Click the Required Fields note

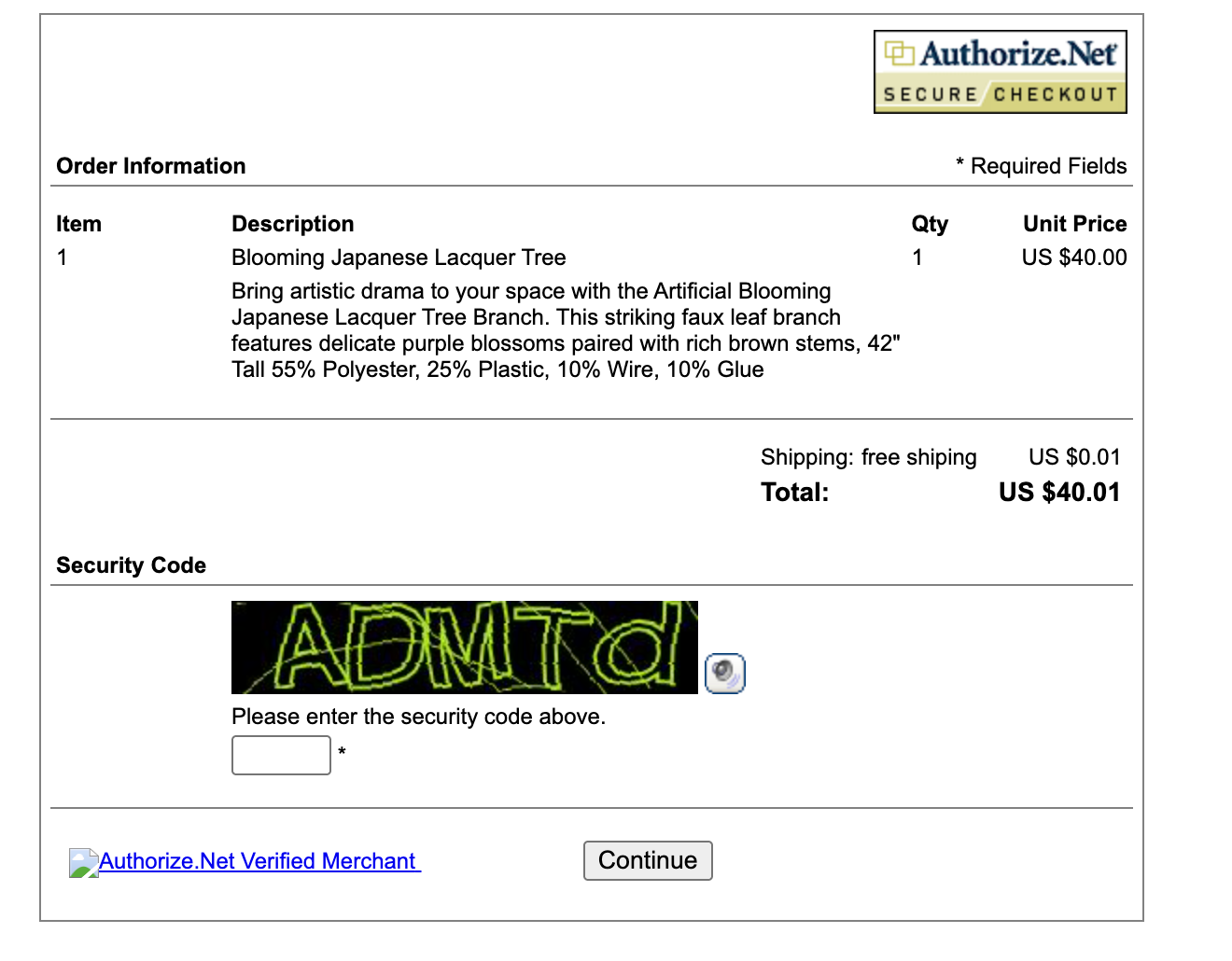[x=1042, y=166]
